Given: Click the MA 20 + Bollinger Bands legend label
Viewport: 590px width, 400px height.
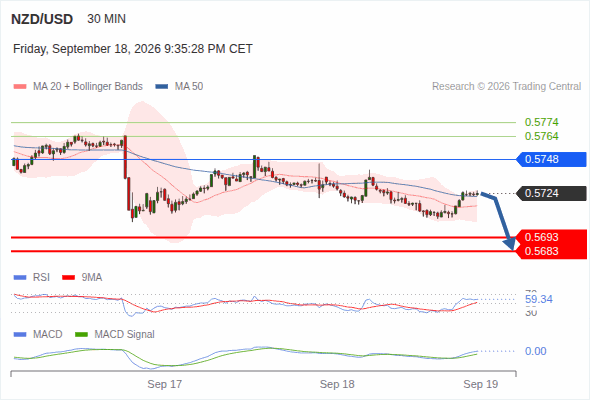Looking at the screenshot, I should (x=88, y=87).
